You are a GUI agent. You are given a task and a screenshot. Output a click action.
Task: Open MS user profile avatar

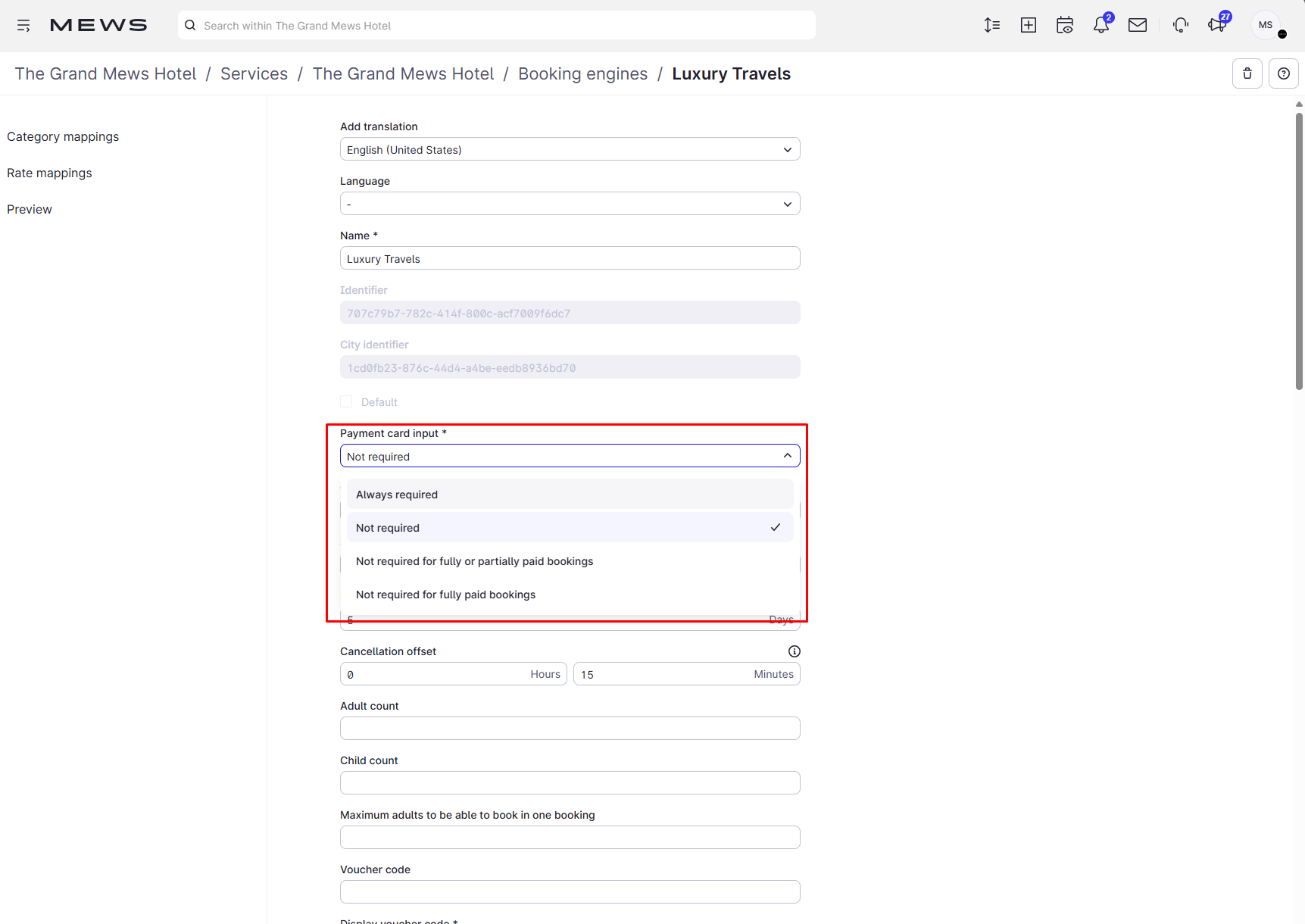[1266, 25]
